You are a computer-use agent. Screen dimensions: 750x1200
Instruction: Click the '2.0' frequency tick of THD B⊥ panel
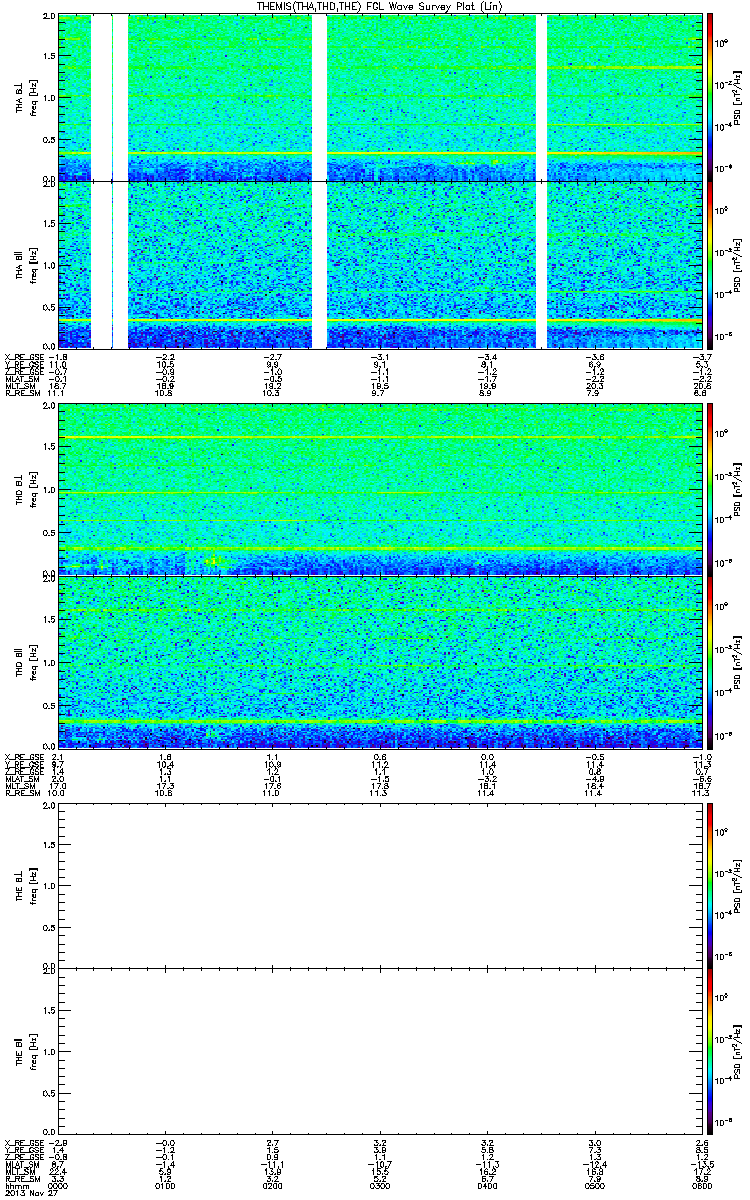[x=49, y=407]
